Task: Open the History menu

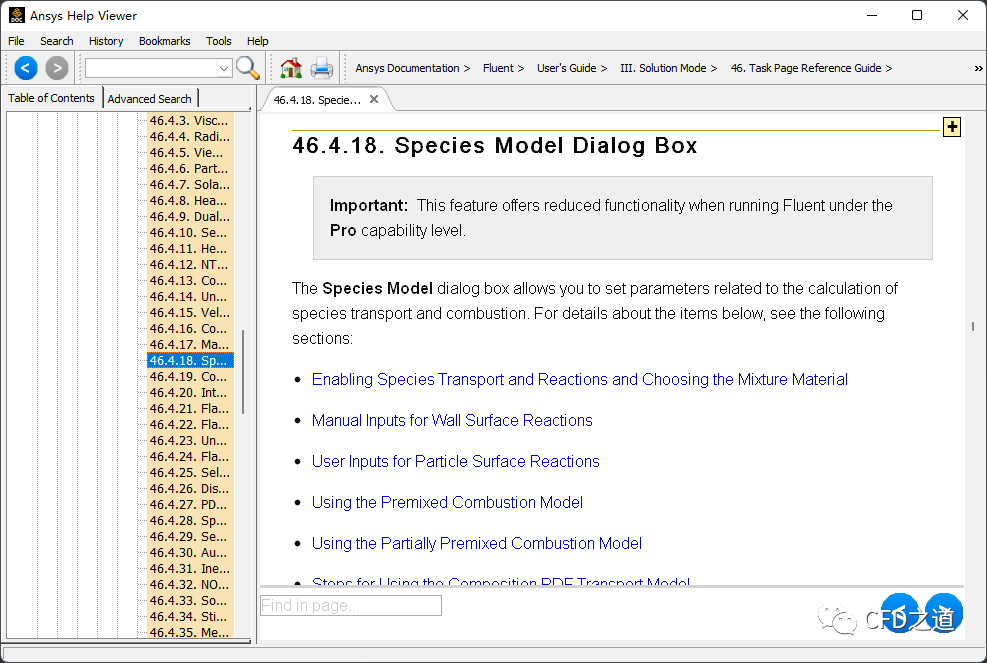Action: tap(106, 41)
